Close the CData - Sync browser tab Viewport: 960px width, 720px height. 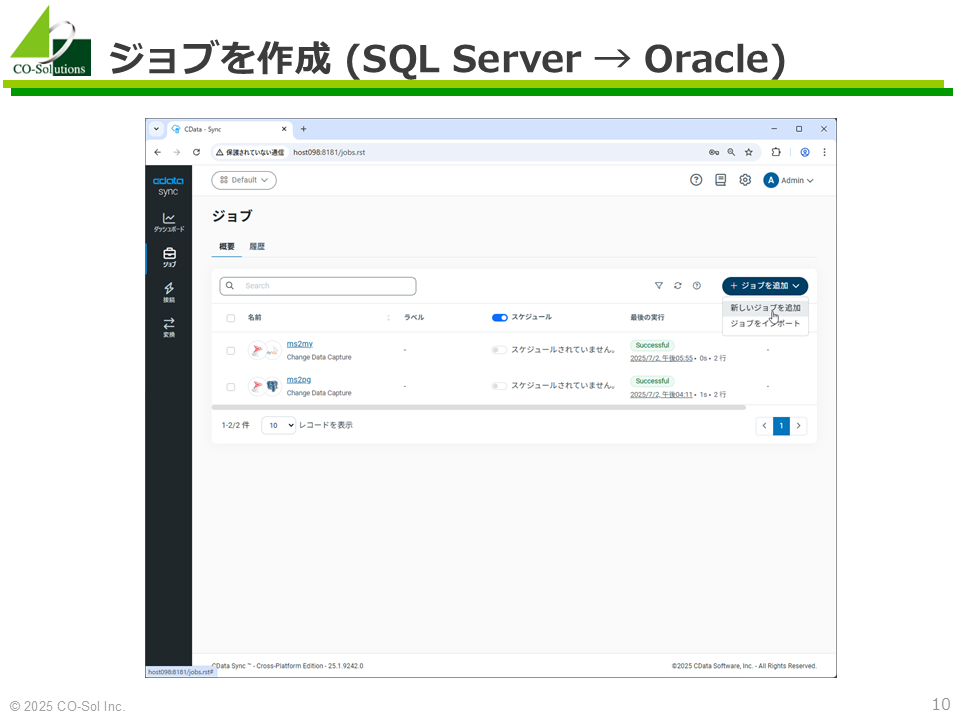click(284, 129)
